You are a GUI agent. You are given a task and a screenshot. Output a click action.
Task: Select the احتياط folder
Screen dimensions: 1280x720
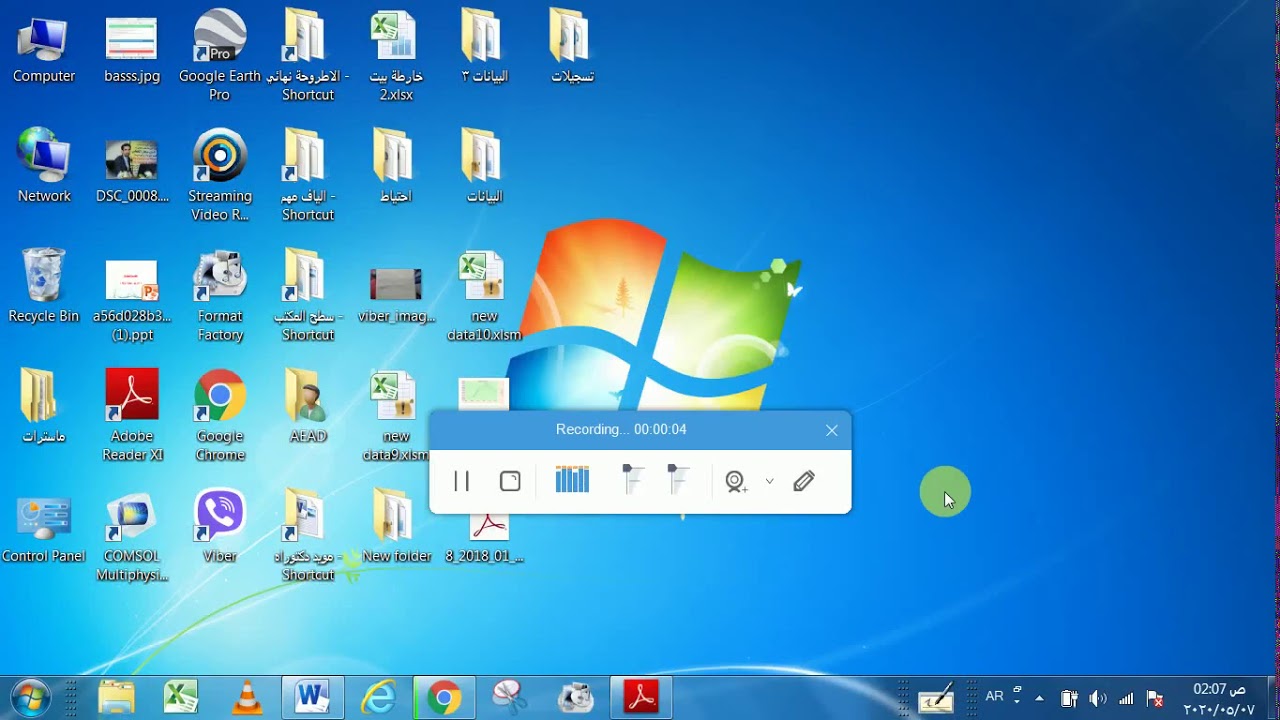pyautogui.click(x=396, y=166)
